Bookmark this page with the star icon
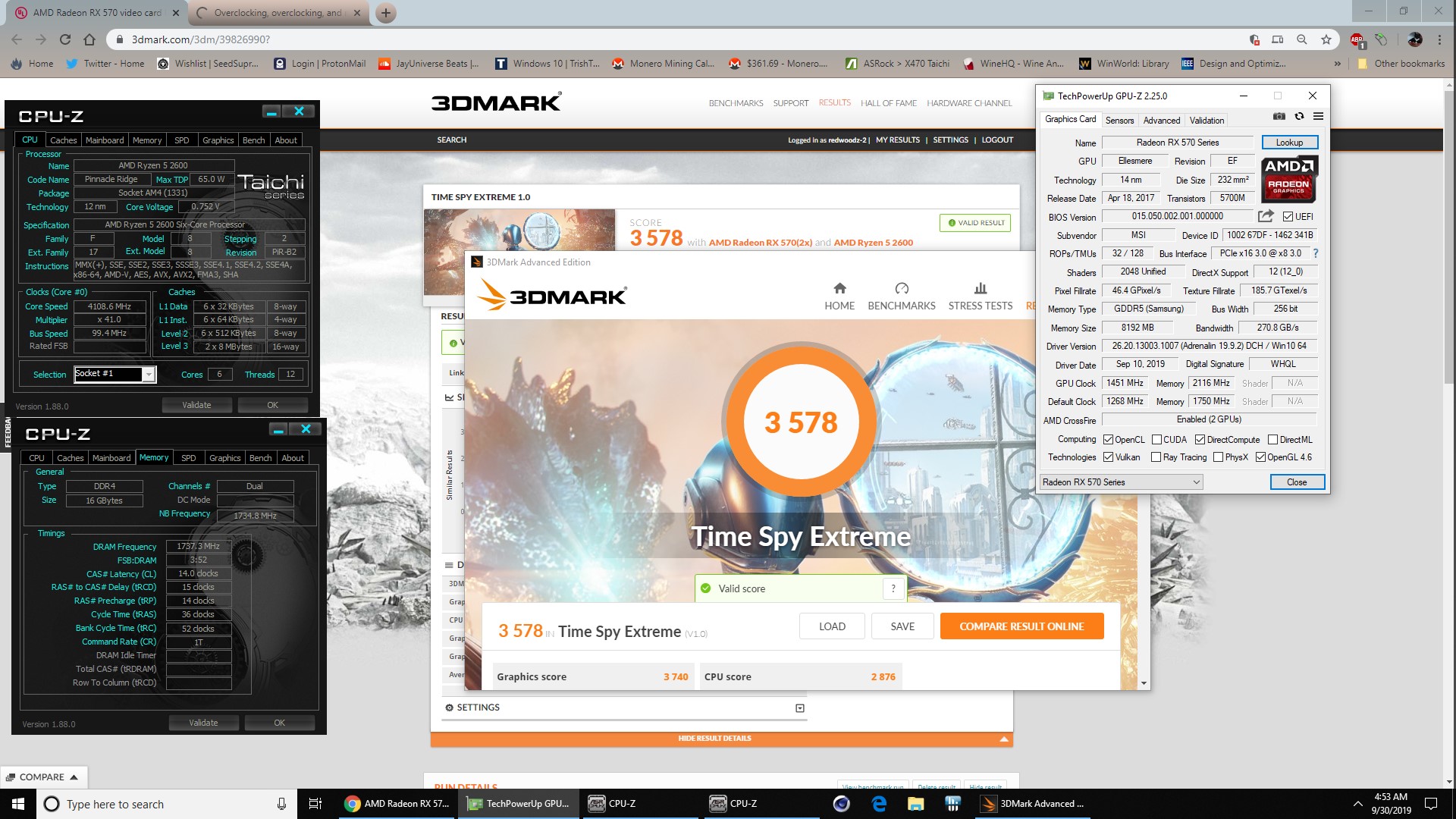The height and width of the screenshot is (819, 1456). [1326, 39]
